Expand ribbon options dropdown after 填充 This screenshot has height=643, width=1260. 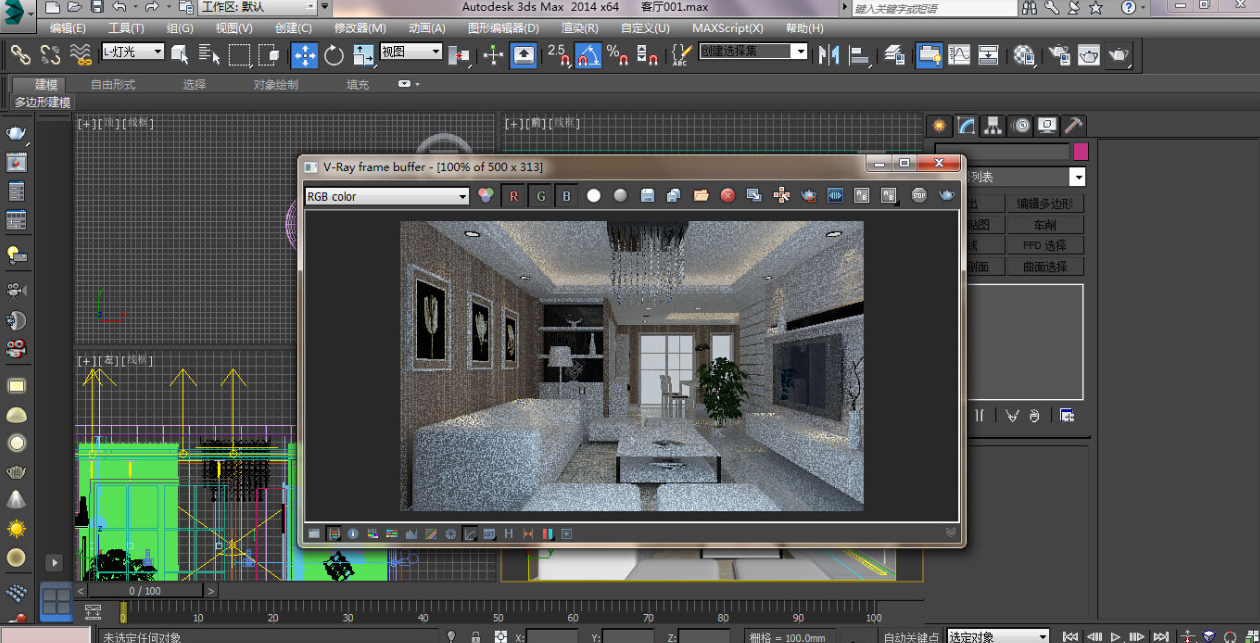(409, 84)
